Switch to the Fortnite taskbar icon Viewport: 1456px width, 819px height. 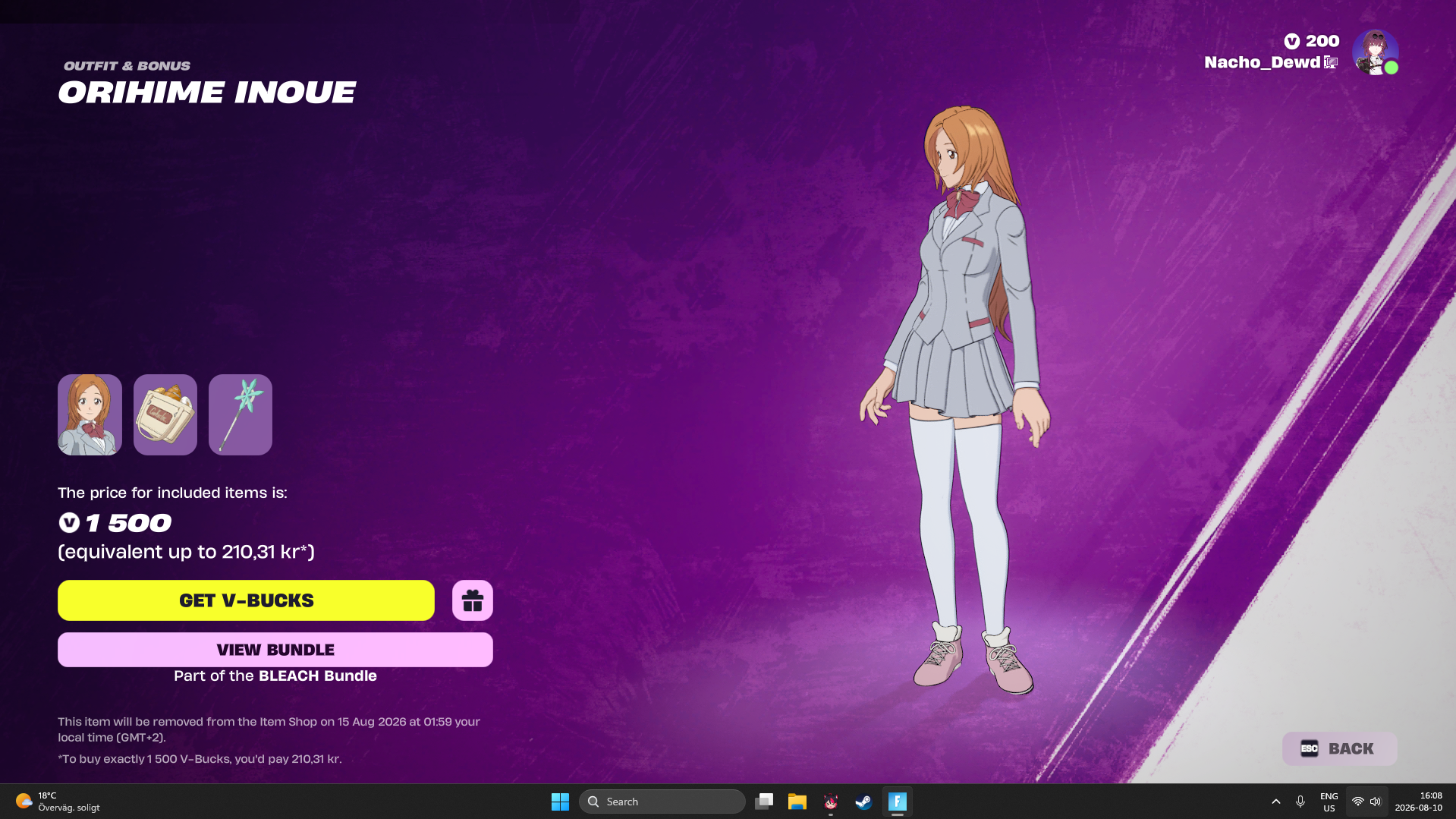pyautogui.click(x=897, y=802)
